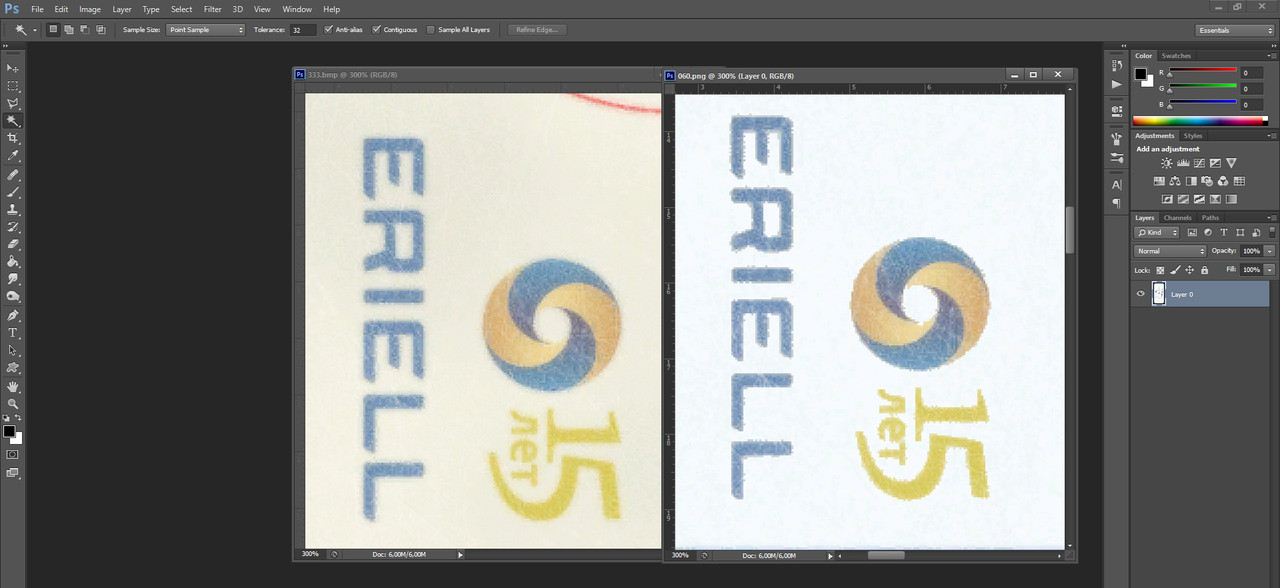Select the Hand tool
Screen dimensions: 1280x588
pos(13,386)
